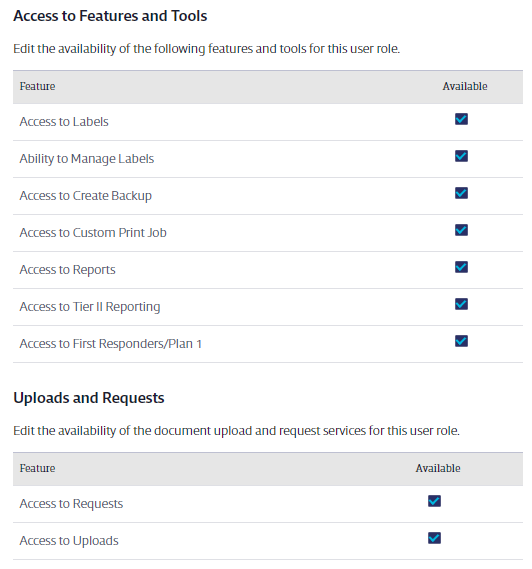Uncheck the Access to Reports checkbox
The width and height of the screenshot is (532, 569).
coord(461,267)
